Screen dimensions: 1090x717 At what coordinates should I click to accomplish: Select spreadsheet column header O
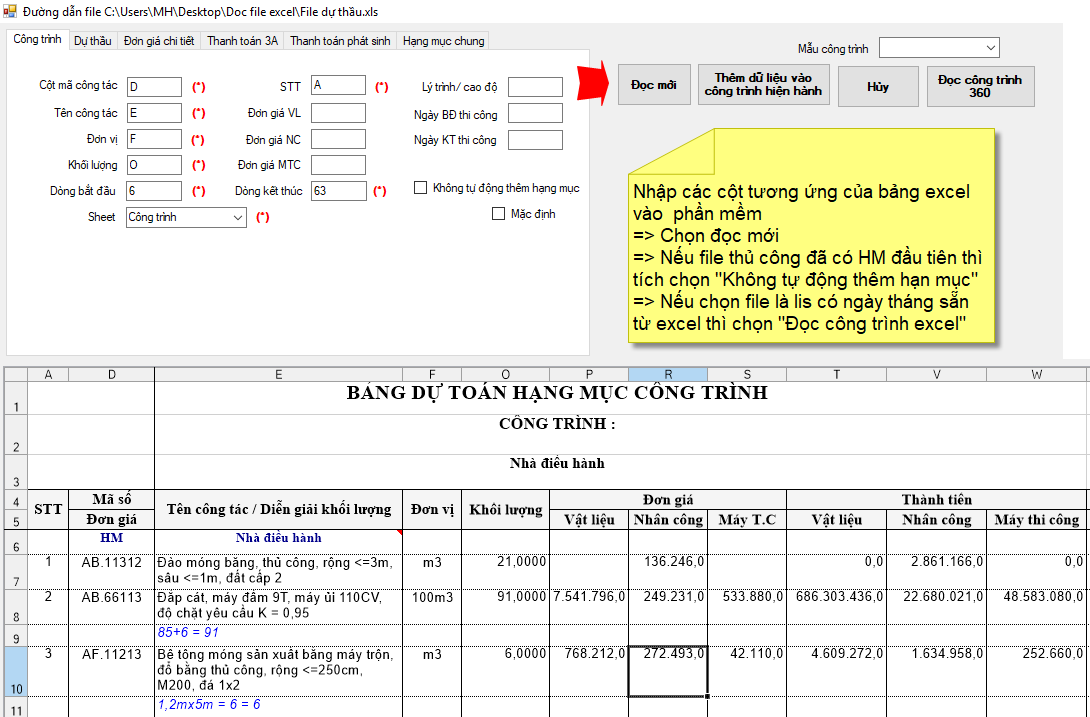505,375
